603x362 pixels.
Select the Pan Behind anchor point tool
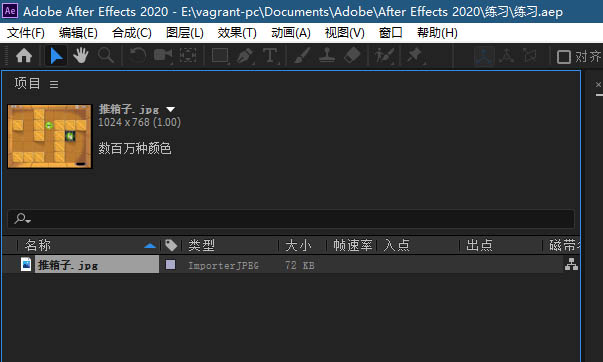[x=188, y=56]
